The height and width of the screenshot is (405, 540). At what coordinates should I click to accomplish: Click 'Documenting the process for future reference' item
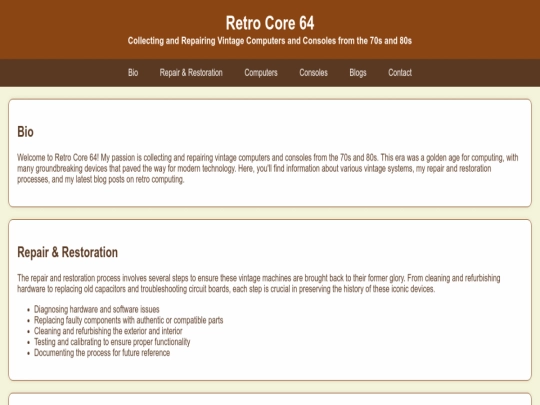102,353
